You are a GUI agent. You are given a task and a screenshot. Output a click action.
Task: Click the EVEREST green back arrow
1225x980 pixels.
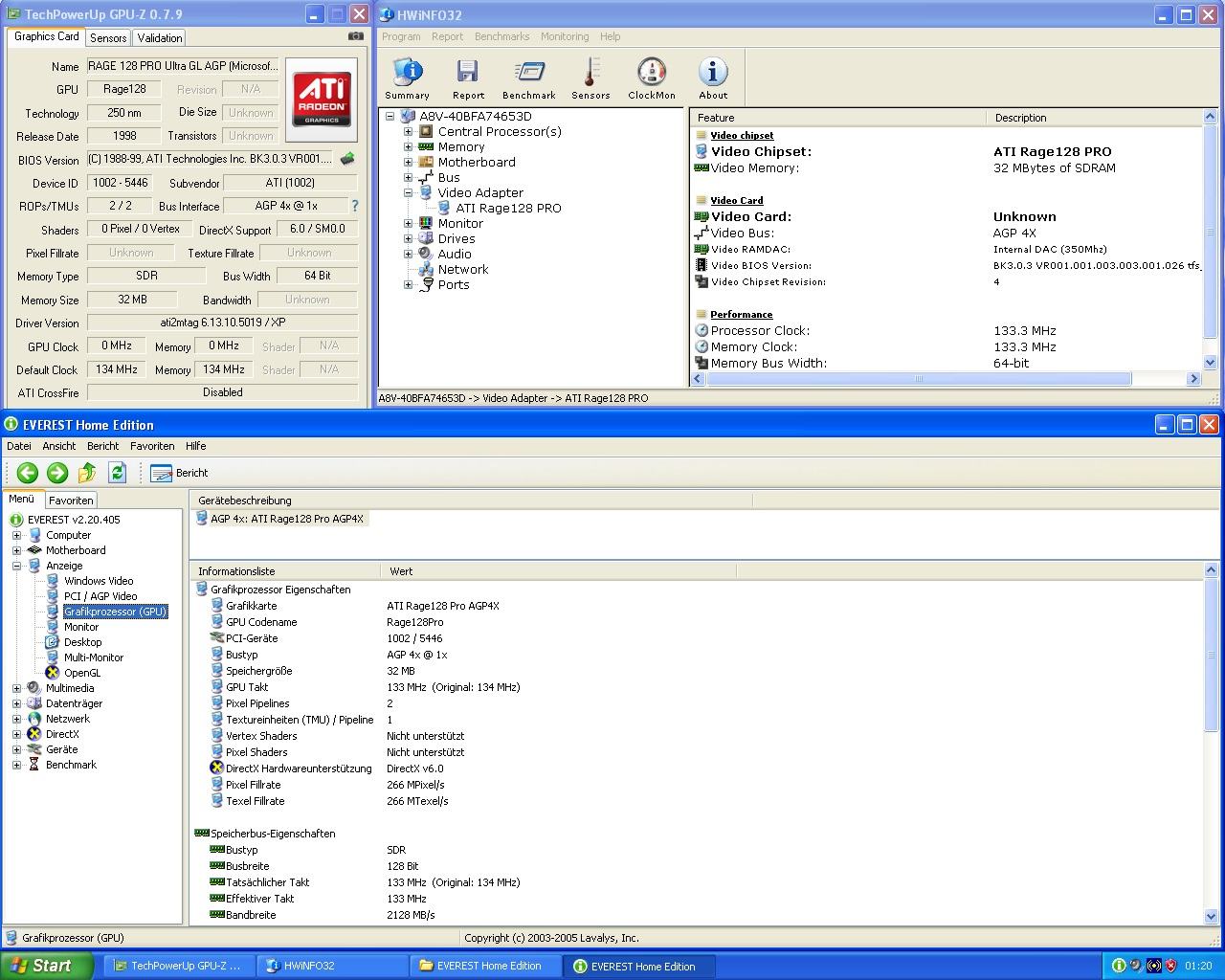(x=27, y=472)
